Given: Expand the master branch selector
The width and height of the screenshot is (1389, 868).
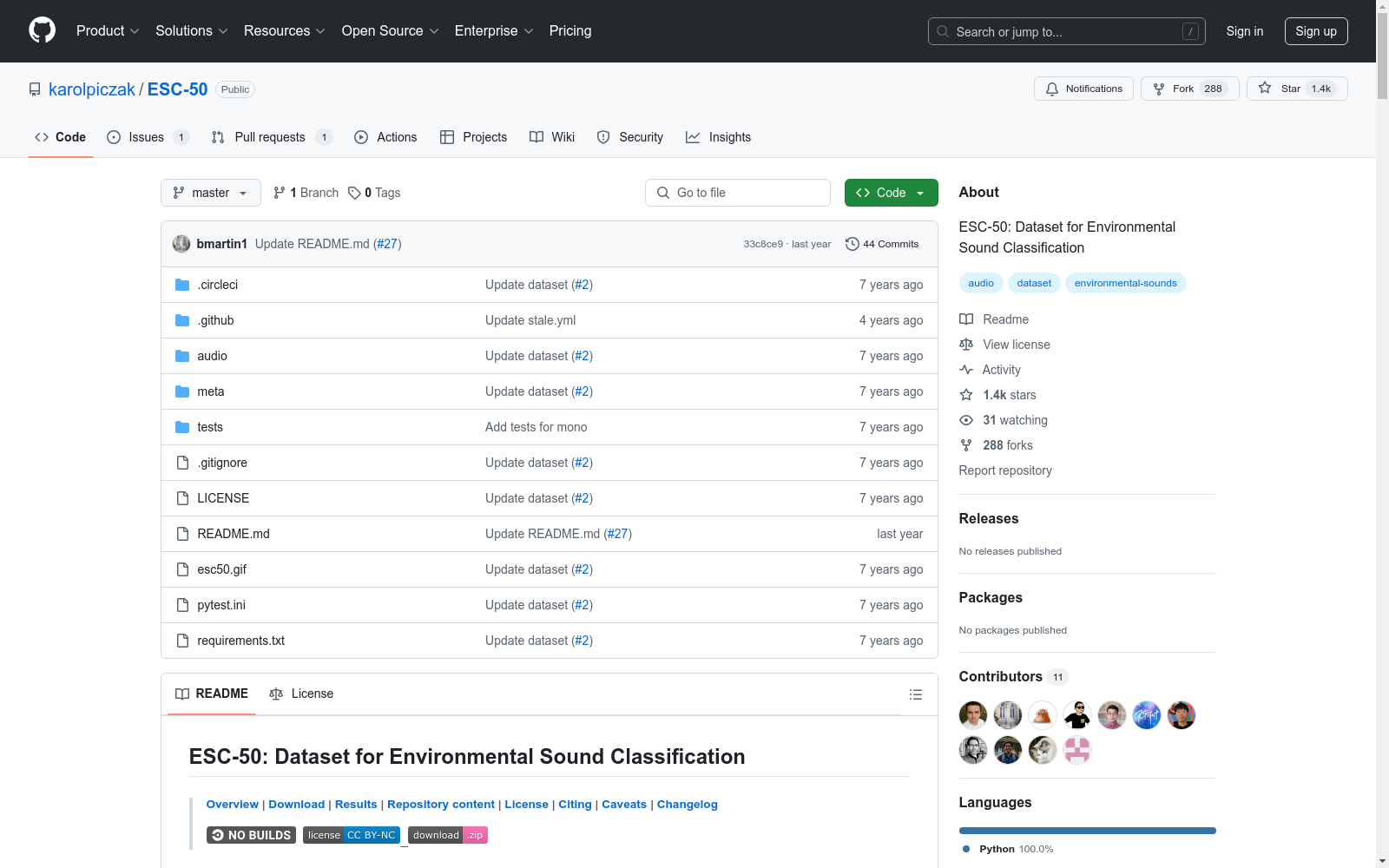Looking at the screenshot, I should [211, 193].
